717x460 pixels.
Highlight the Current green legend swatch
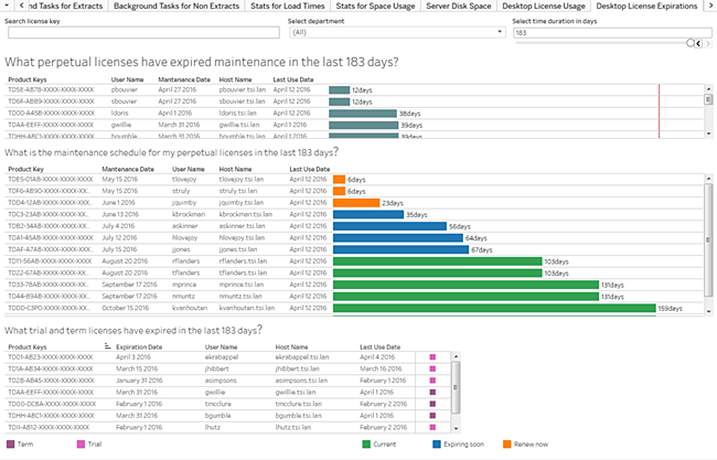point(366,444)
